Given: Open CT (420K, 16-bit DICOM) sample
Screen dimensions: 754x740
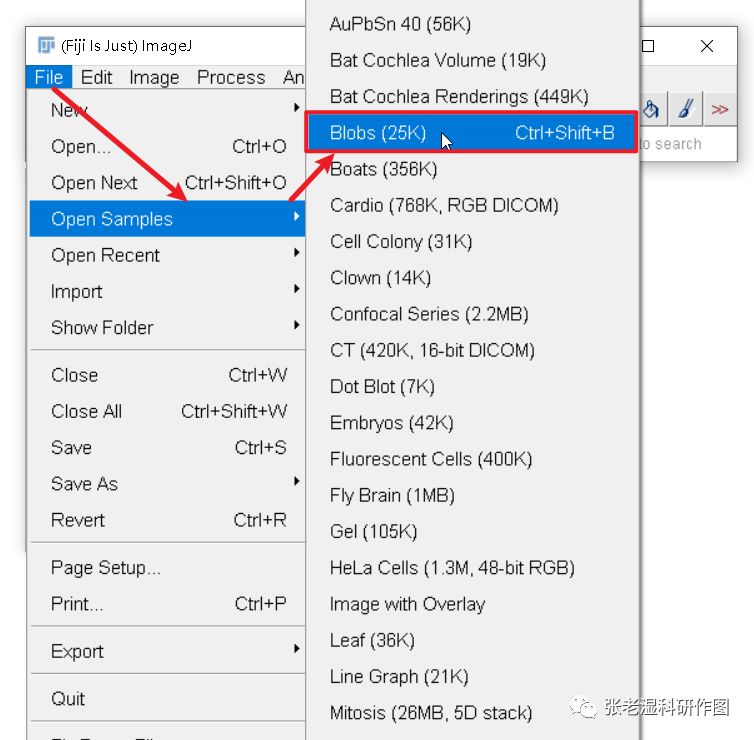Looking at the screenshot, I should click(x=472, y=351).
